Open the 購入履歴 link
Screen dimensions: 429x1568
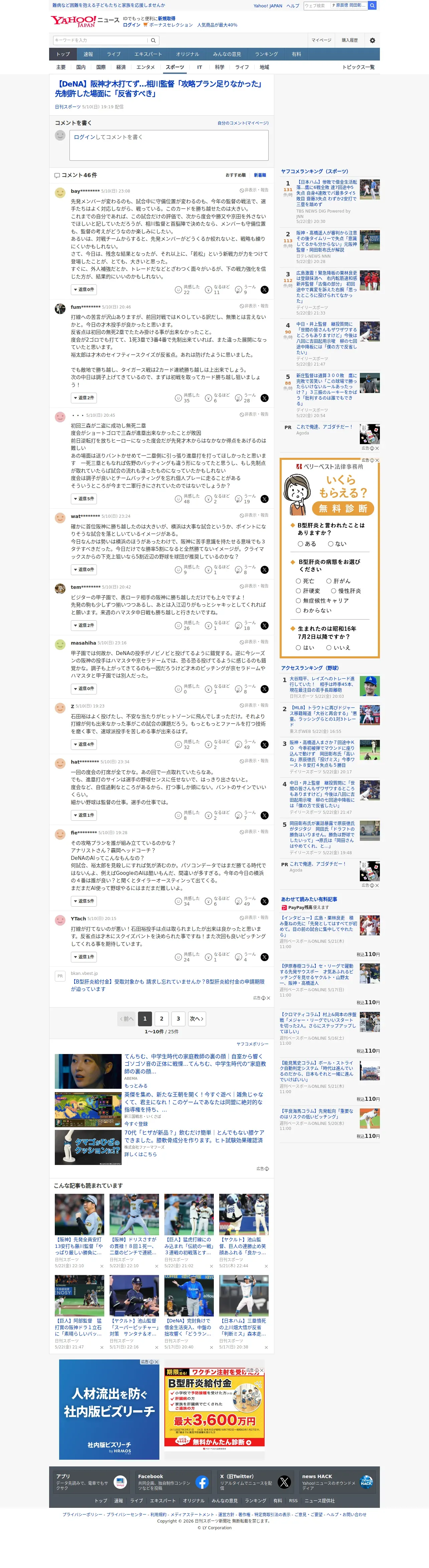point(350,40)
